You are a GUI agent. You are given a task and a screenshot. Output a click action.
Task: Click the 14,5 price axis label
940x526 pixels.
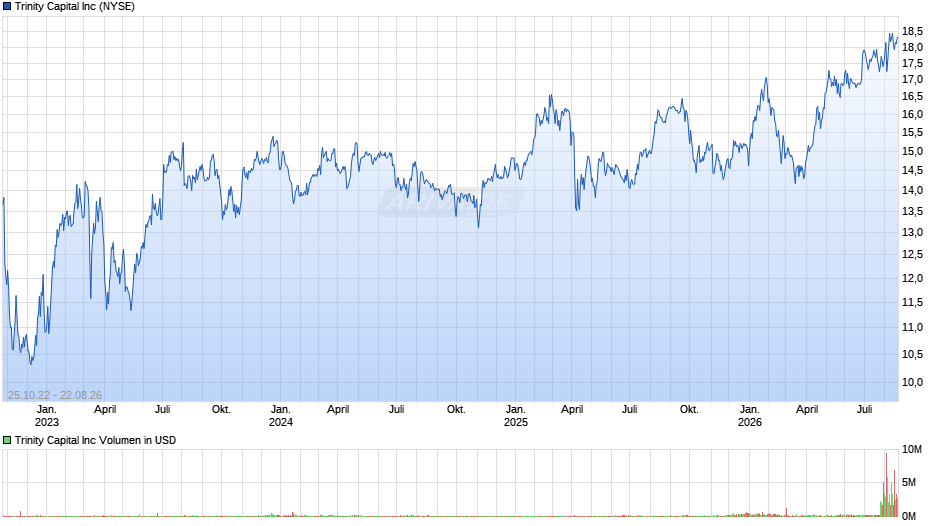[912, 170]
